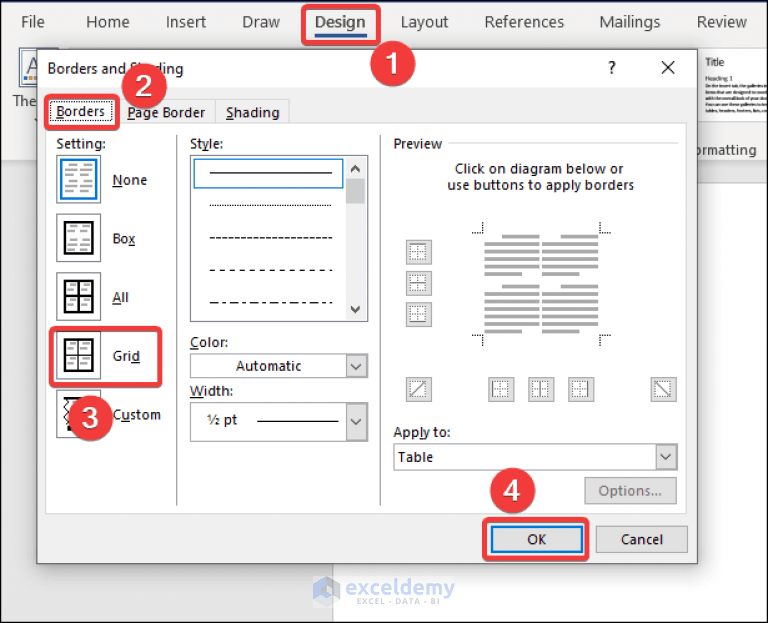Open the Home ribbon tab
This screenshot has height=623, width=768.
(108, 22)
